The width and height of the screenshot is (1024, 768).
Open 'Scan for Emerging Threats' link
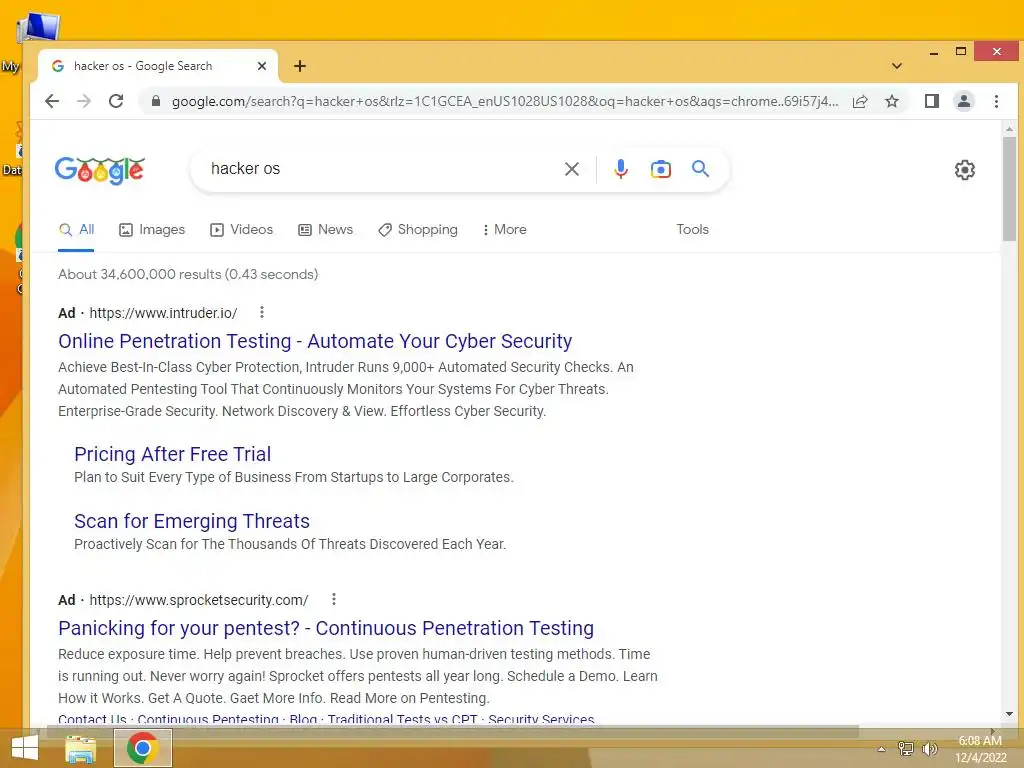click(x=192, y=521)
